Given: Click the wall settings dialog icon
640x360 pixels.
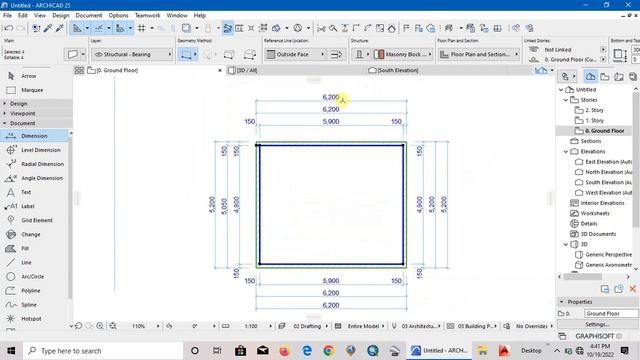Looking at the screenshot, I should [73, 54].
